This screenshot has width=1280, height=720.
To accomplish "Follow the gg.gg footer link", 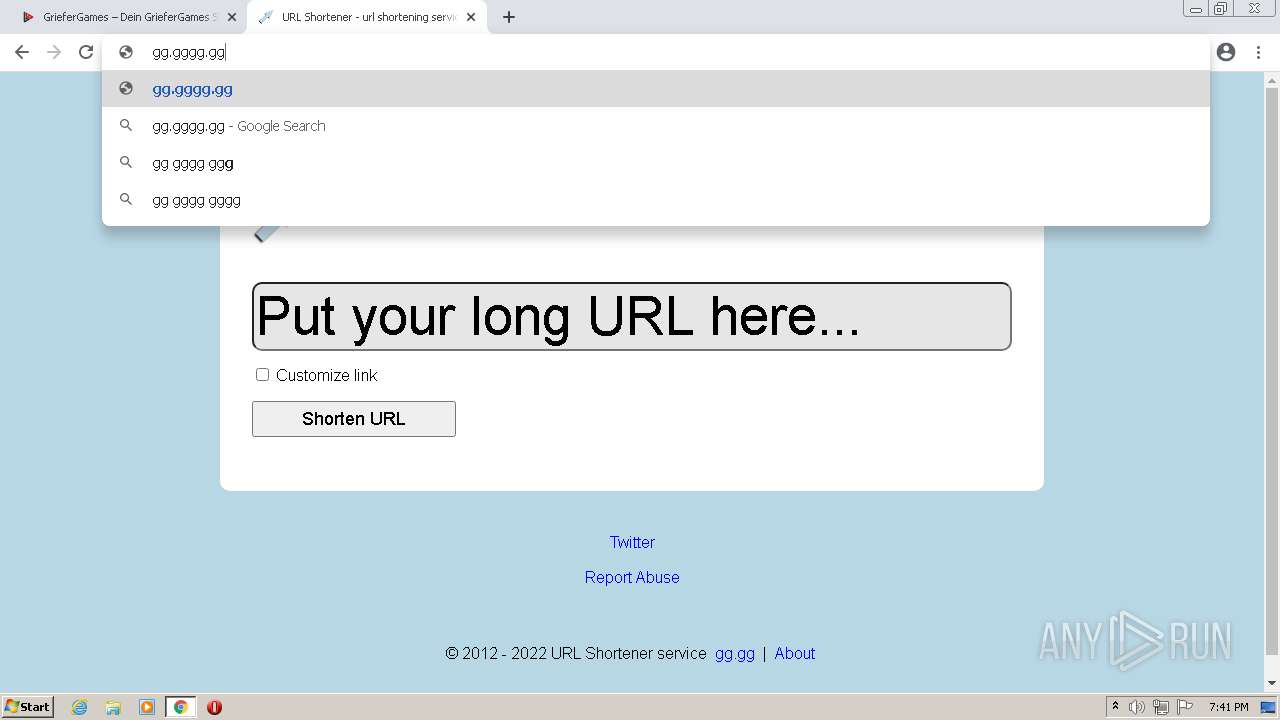I will click(735, 653).
